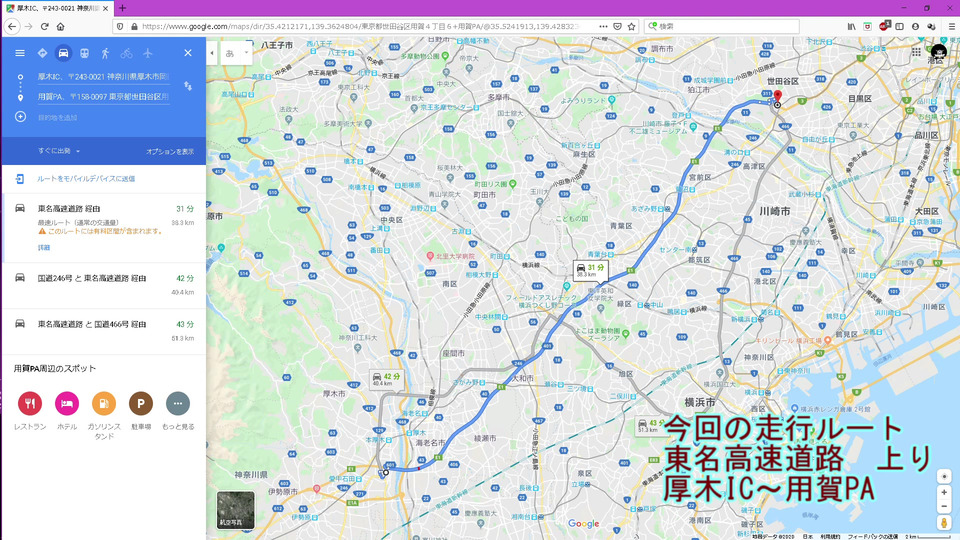This screenshot has height=540, width=960.
Task: Switch to walking travel mode
Action: pyautogui.click(x=105, y=53)
